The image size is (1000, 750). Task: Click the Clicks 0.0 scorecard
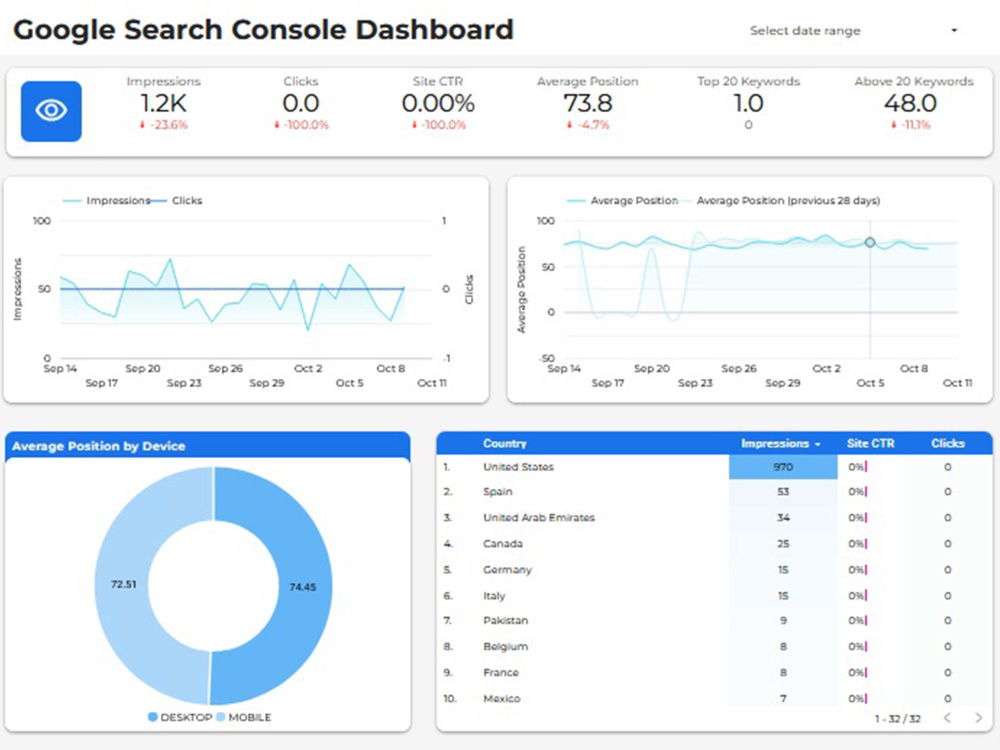(x=300, y=103)
